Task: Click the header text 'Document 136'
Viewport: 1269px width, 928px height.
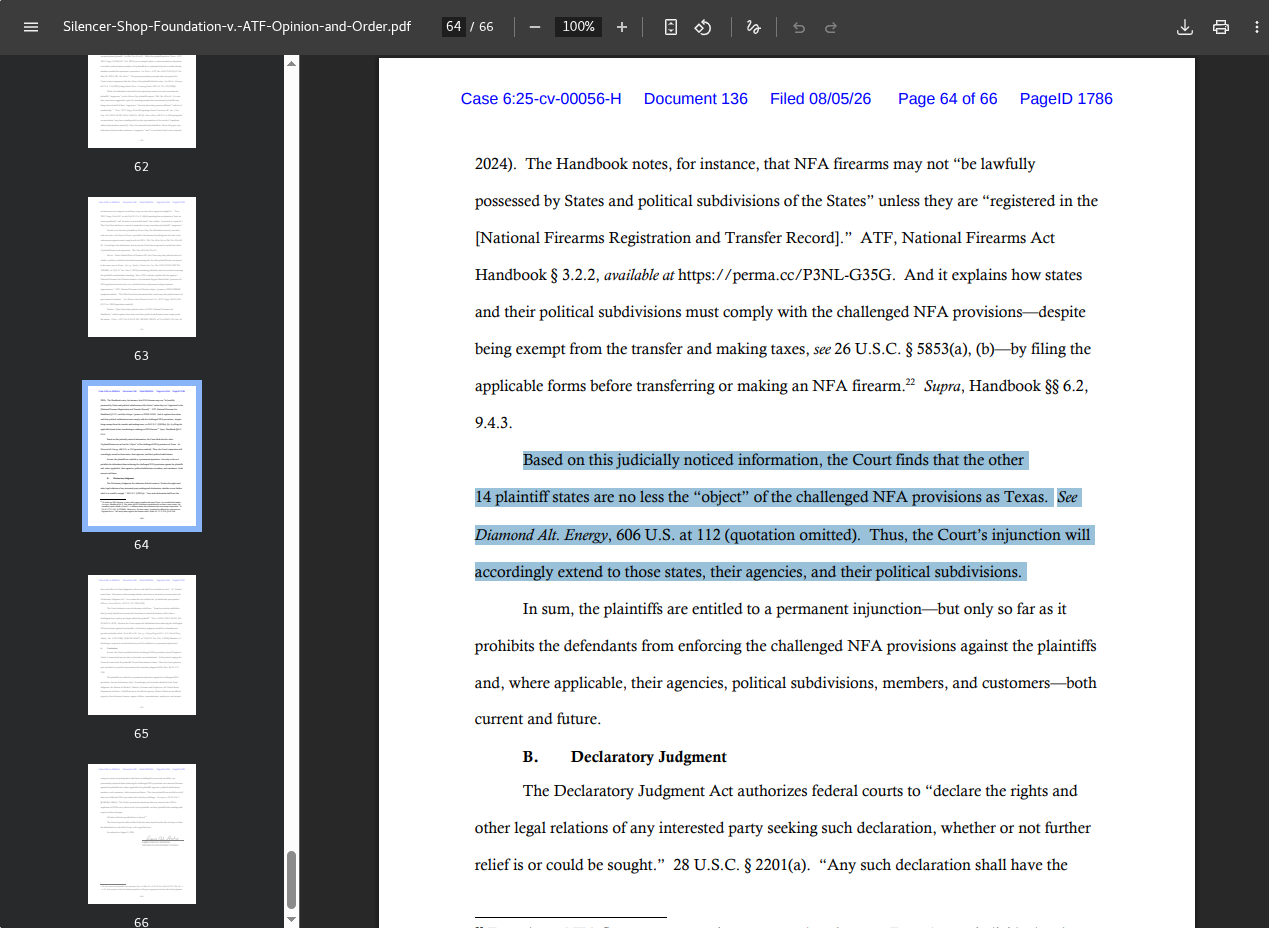Action: coord(696,99)
